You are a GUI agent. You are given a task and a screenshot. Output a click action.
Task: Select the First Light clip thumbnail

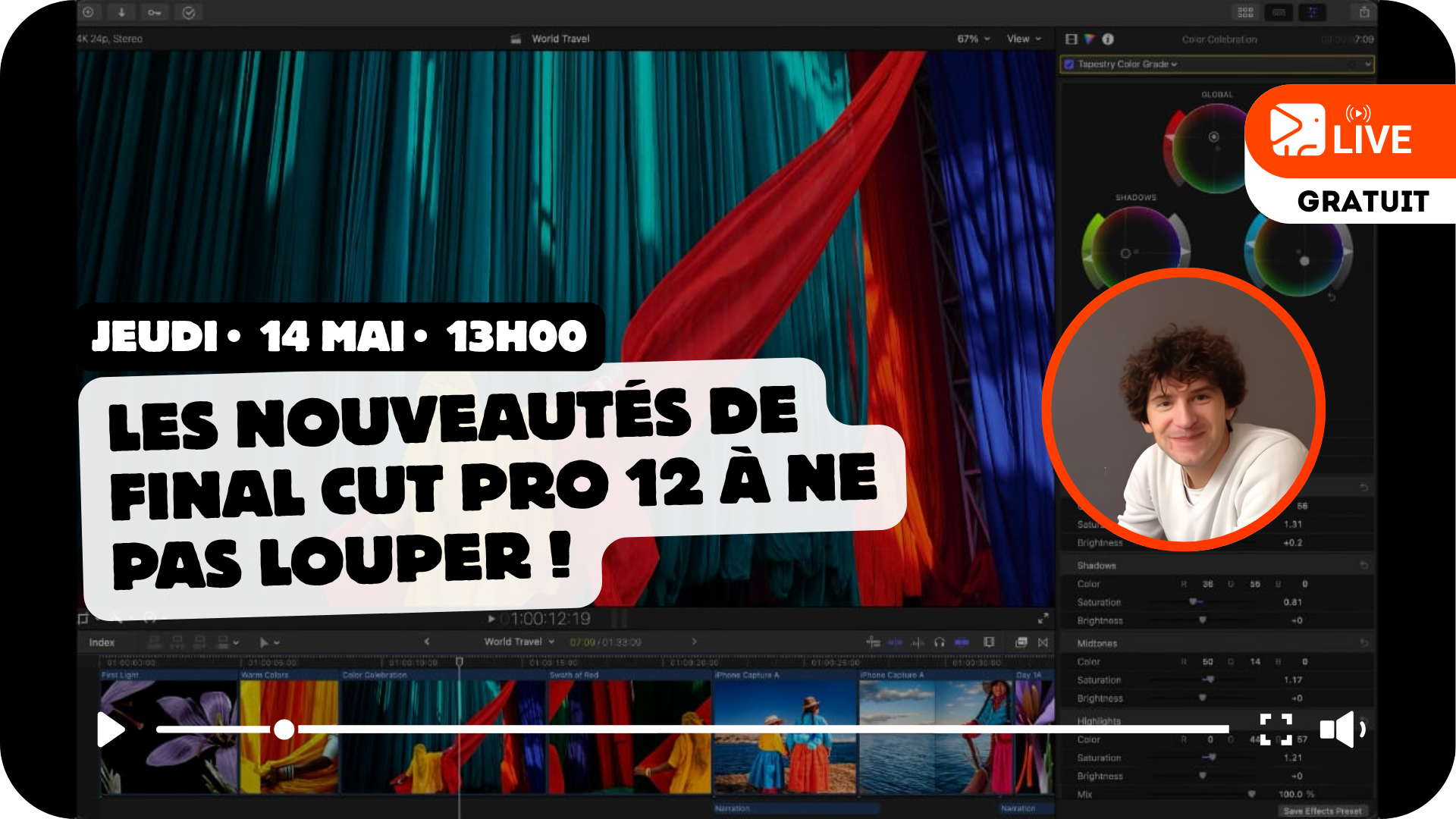coord(169,736)
